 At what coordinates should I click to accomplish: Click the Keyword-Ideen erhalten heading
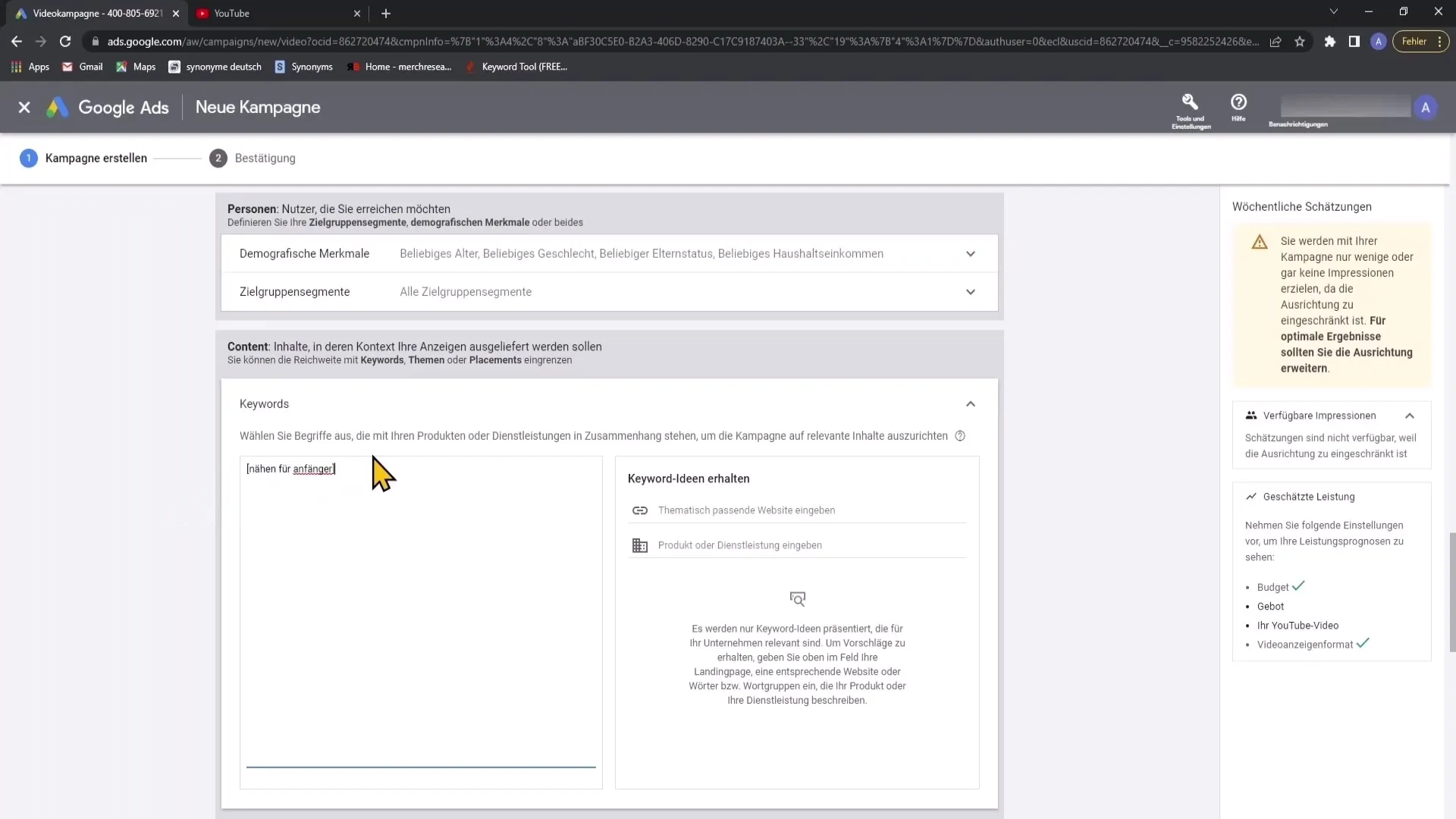click(689, 479)
